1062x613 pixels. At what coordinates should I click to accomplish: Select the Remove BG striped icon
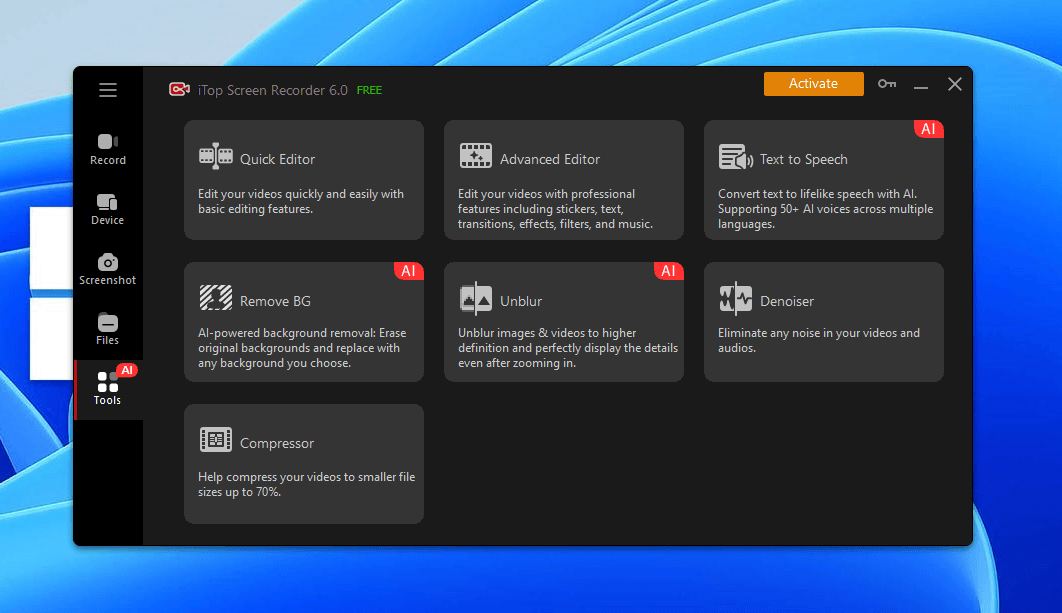(215, 298)
